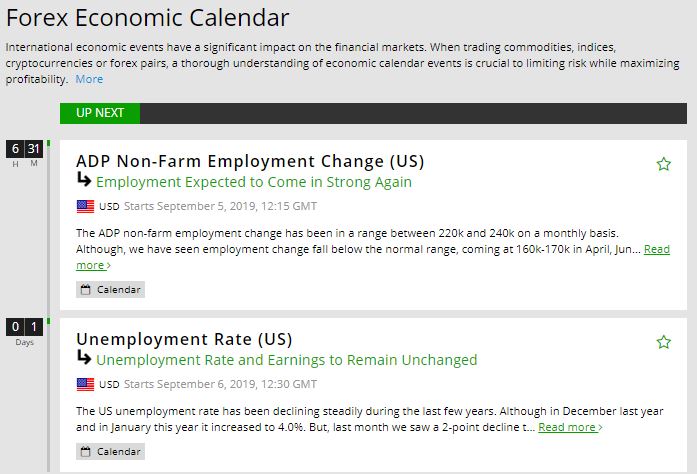Click US flag icon on Unemployment Rate event

tap(85, 384)
